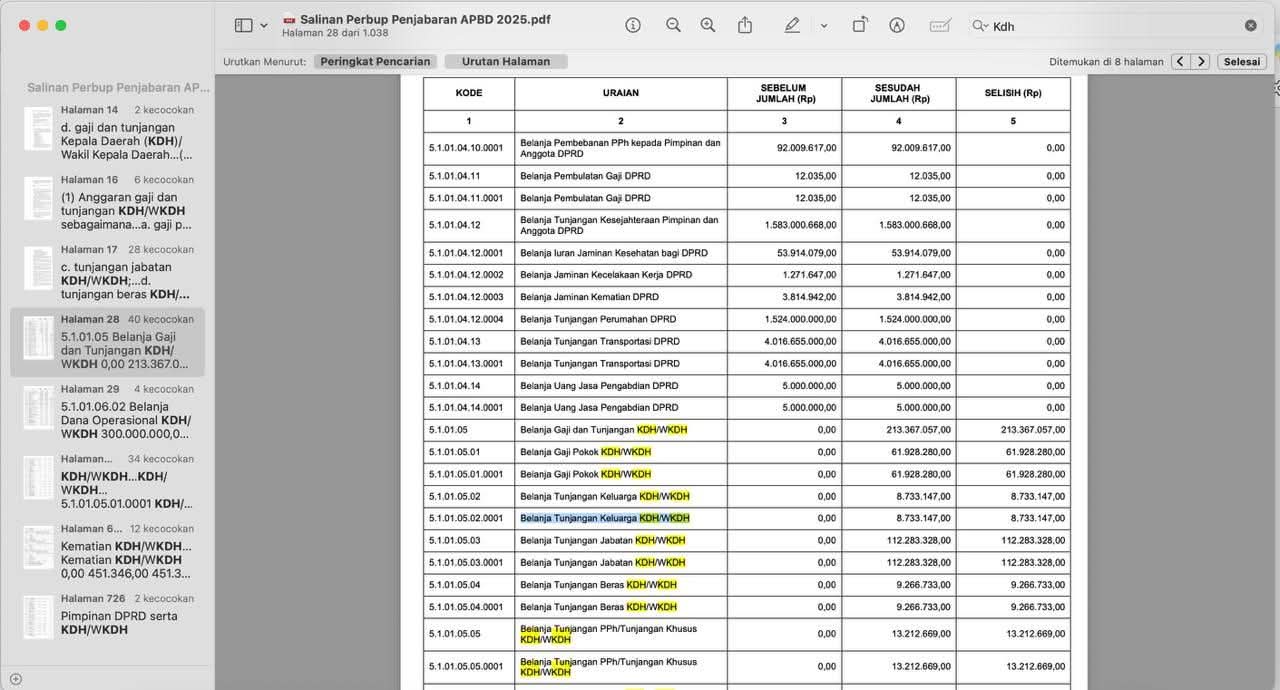The height and width of the screenshot is (690, 1280).
Task: Click the rotate page icon
Action: (x=859, y=25)
